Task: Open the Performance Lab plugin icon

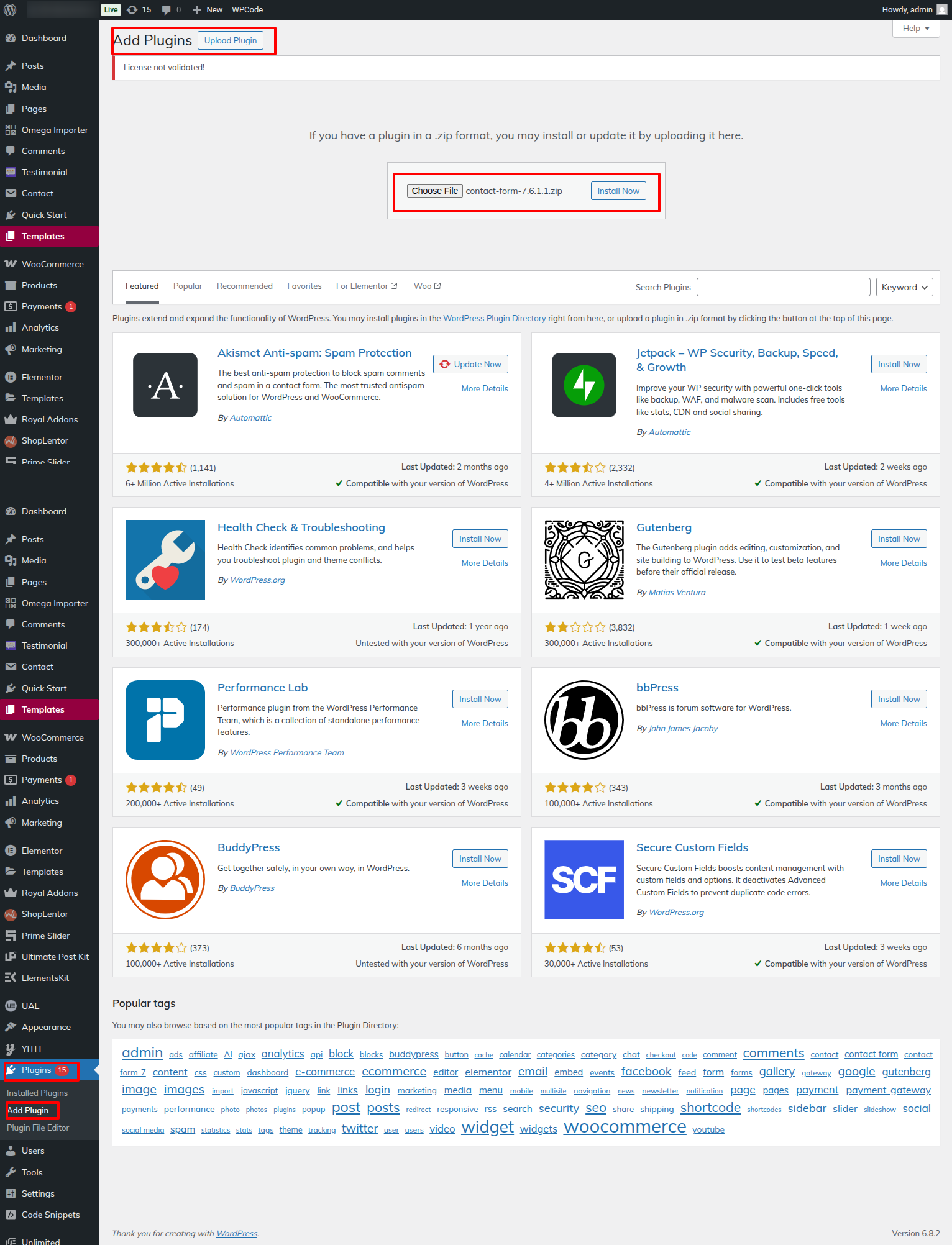Action: point(165,720)
